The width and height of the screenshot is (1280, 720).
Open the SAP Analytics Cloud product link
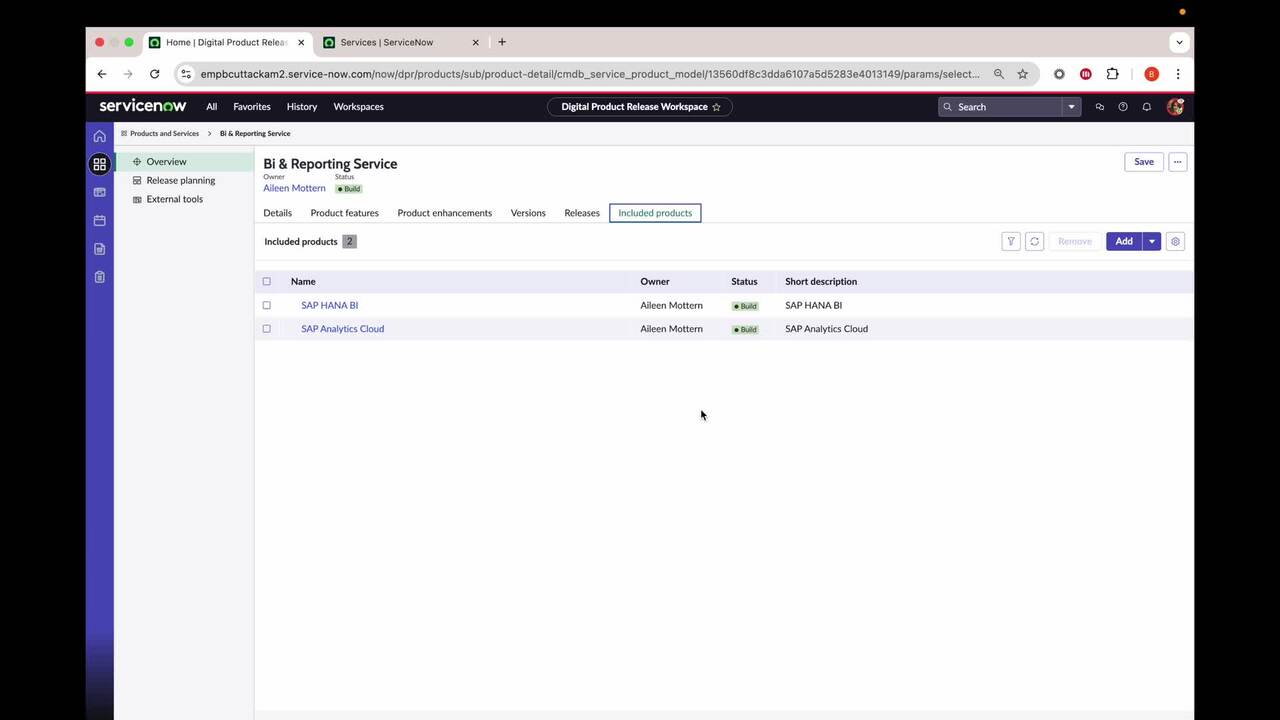click(342, 329)
